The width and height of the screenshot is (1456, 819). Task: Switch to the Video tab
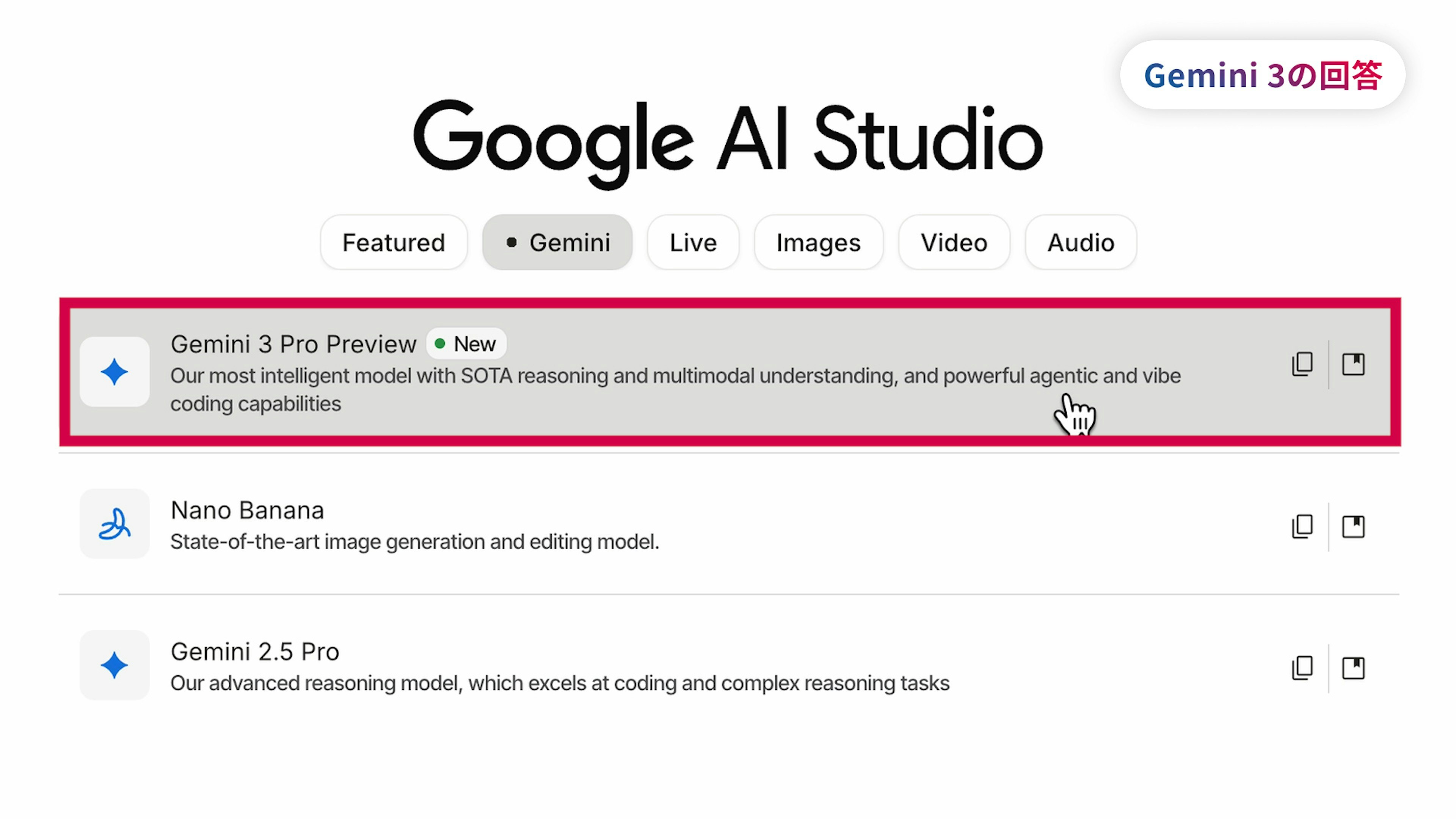click(954, 243)
